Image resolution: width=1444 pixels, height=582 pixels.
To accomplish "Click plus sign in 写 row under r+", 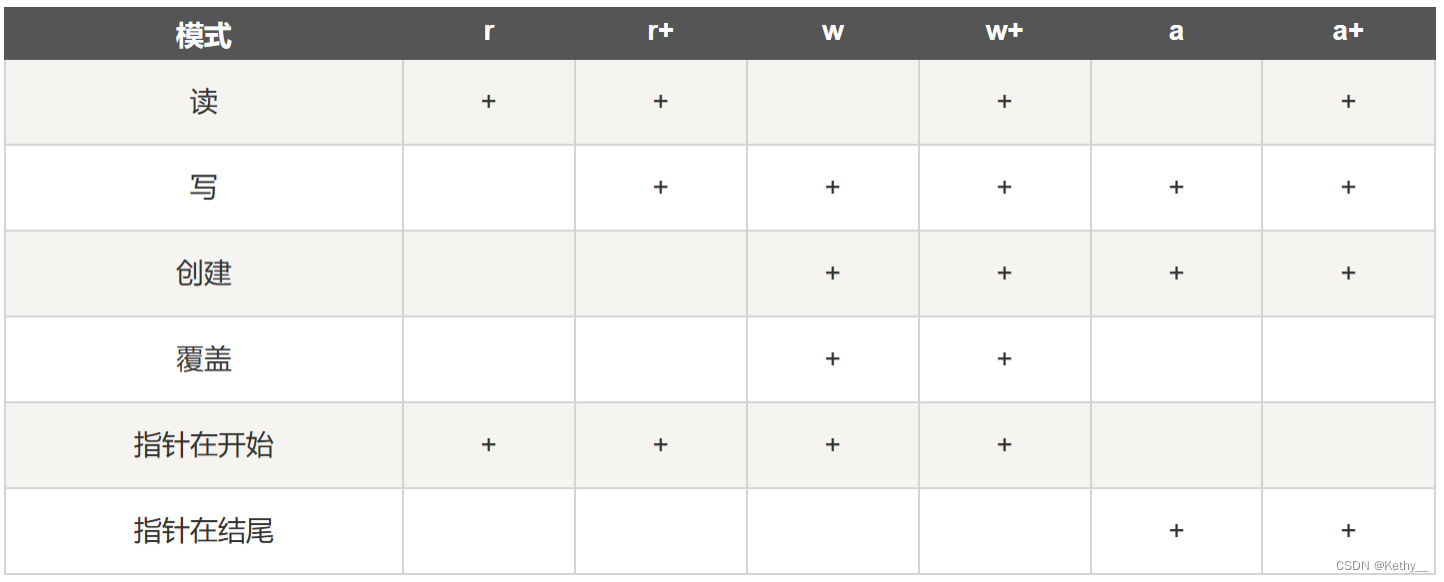I will click(x=660, y=187).
